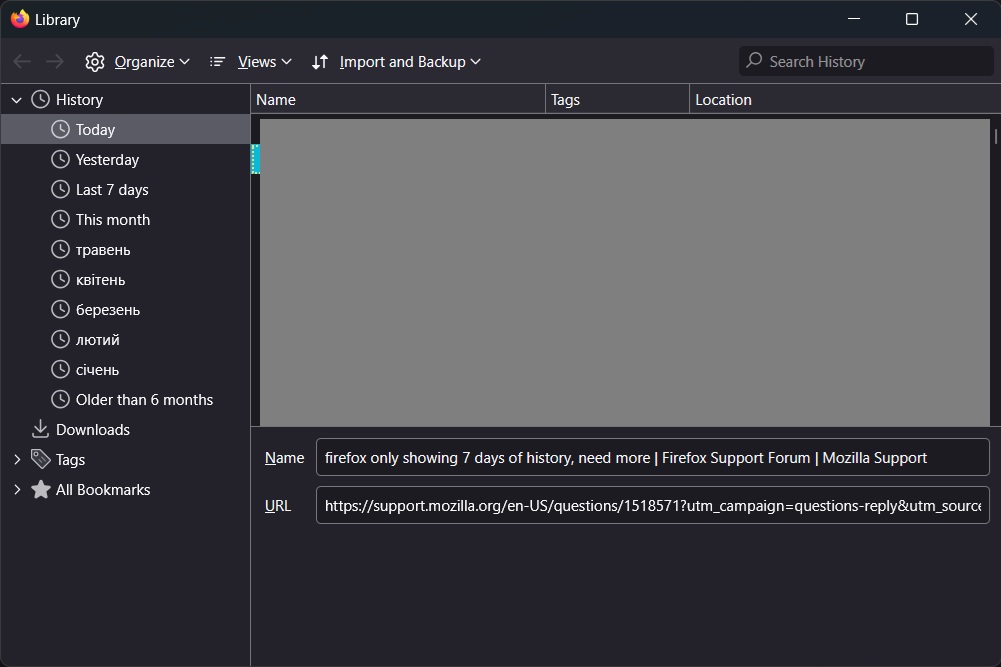
Task: Select Yesterday in history sidebar
Action: (126, 160)
